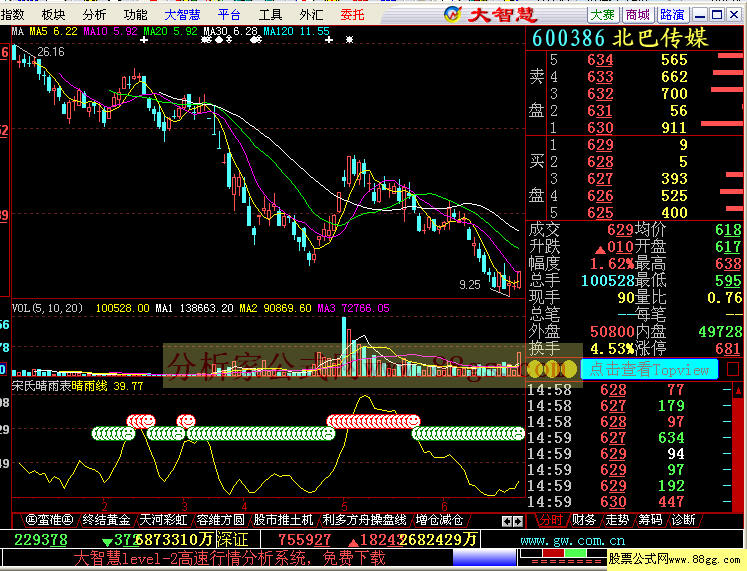Click buy level 5 price 625
Viewport: 747px width, 571px height.
pos(600,212)
